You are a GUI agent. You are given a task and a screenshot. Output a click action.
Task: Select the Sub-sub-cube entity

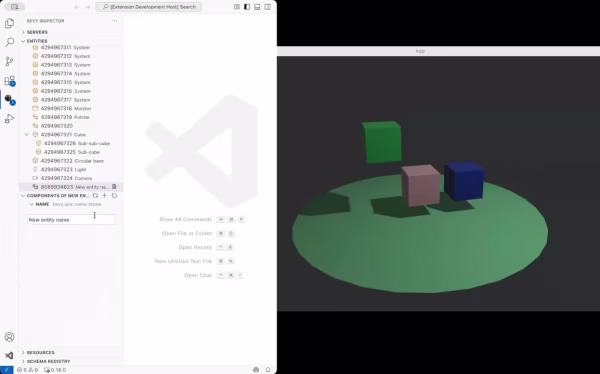point(71,144)
